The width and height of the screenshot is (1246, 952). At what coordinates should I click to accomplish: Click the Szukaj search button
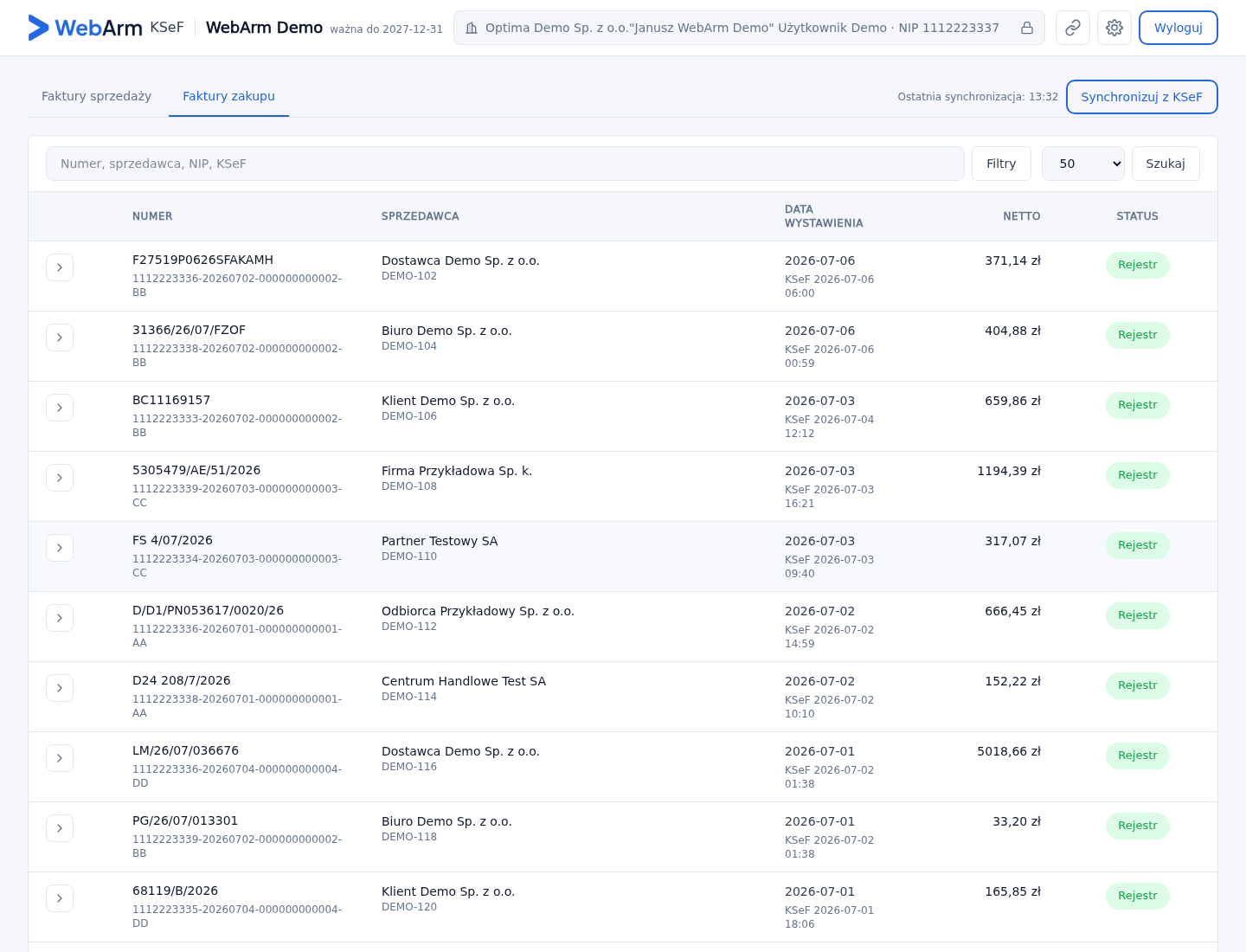click(1166, 164)
